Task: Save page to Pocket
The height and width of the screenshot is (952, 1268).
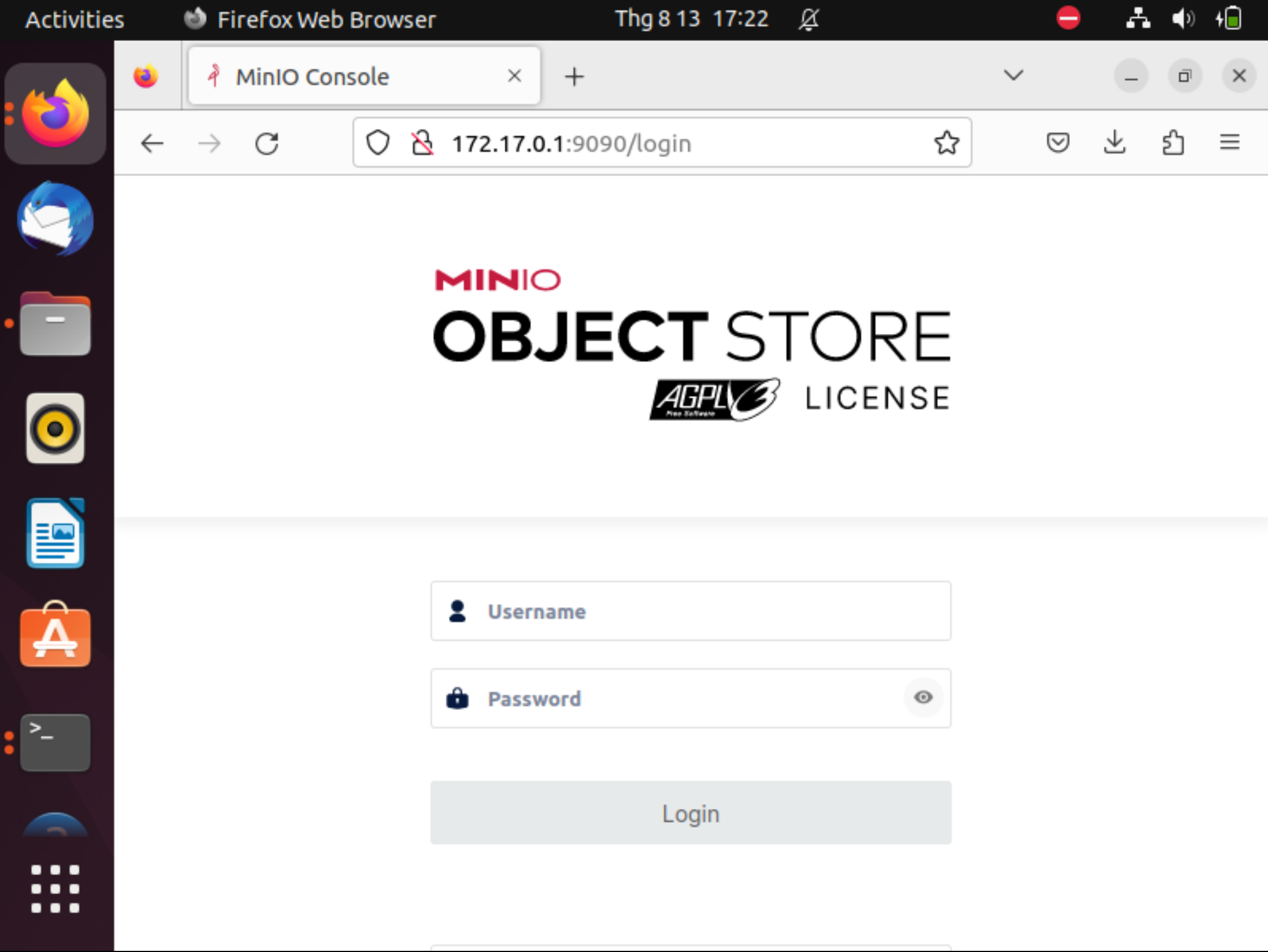Action: [x=1058, y=143]
